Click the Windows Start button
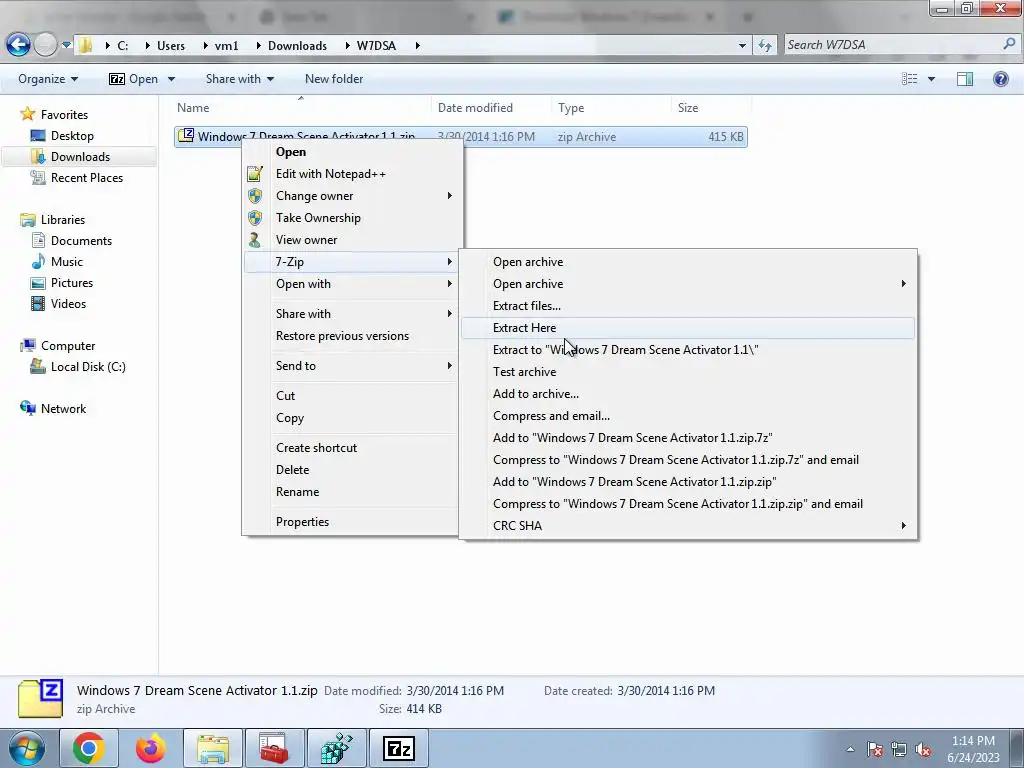1024x768 pixels. click(x=26, y=748)
